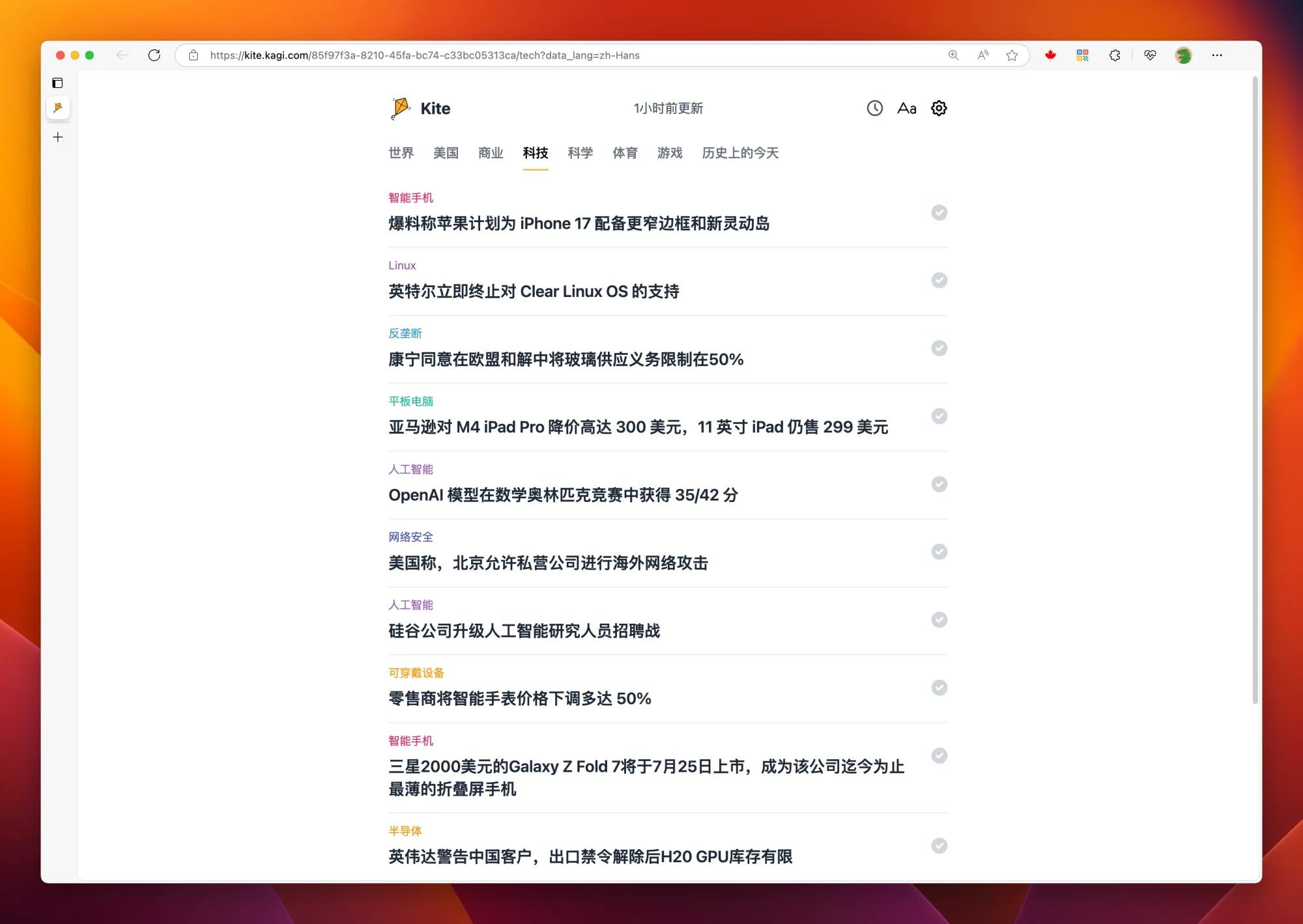Bookmark page with the star icon
Image resolution: width=1303 pixels, height=924 pixels.
coord(1012,55)
